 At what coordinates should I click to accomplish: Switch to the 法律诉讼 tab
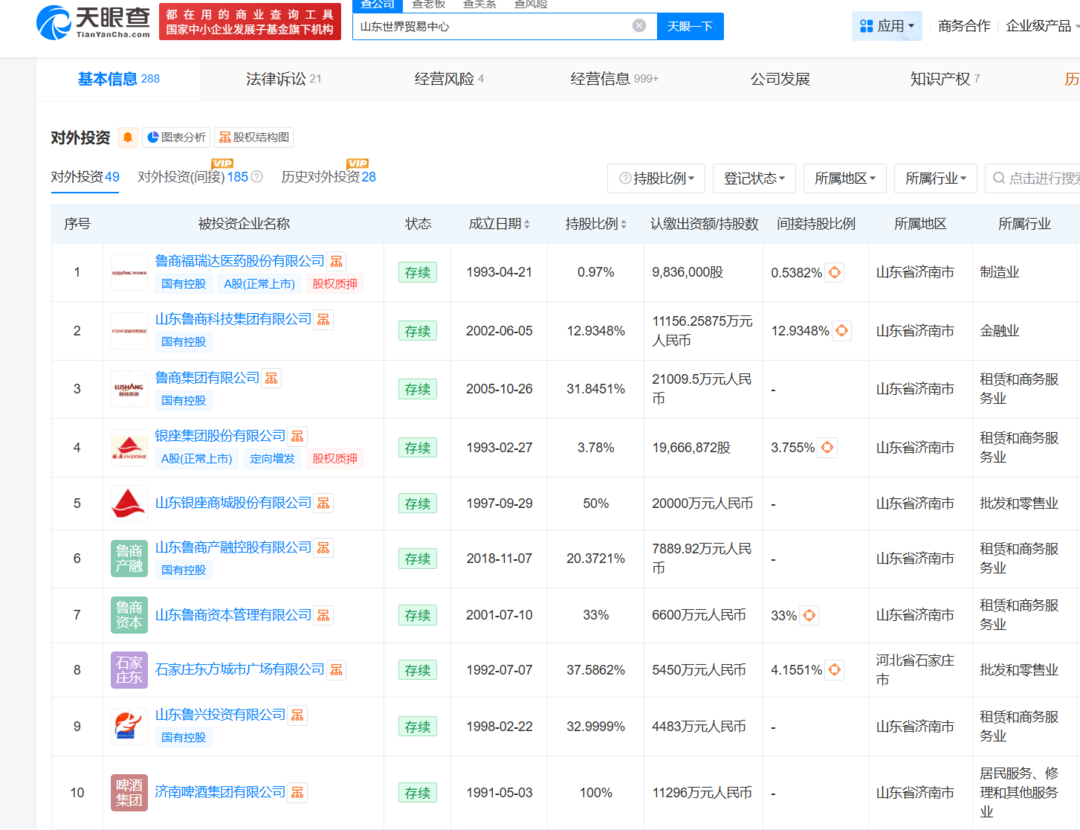click(x=283, y=79)
